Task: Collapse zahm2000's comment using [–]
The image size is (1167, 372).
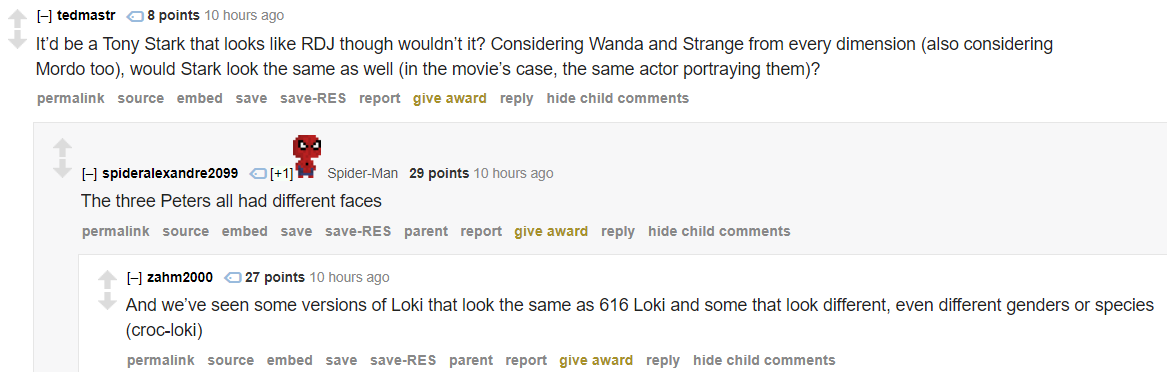Action: pyautogui.click(x=134, y=278)
